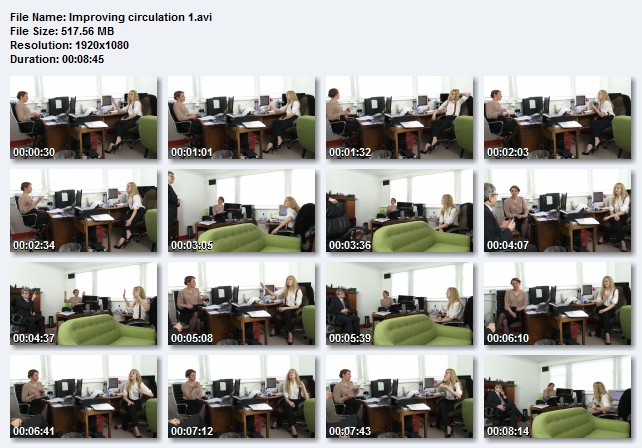
Task: Select the frame at 00:07:12
Action: click(x=242, y=396)
